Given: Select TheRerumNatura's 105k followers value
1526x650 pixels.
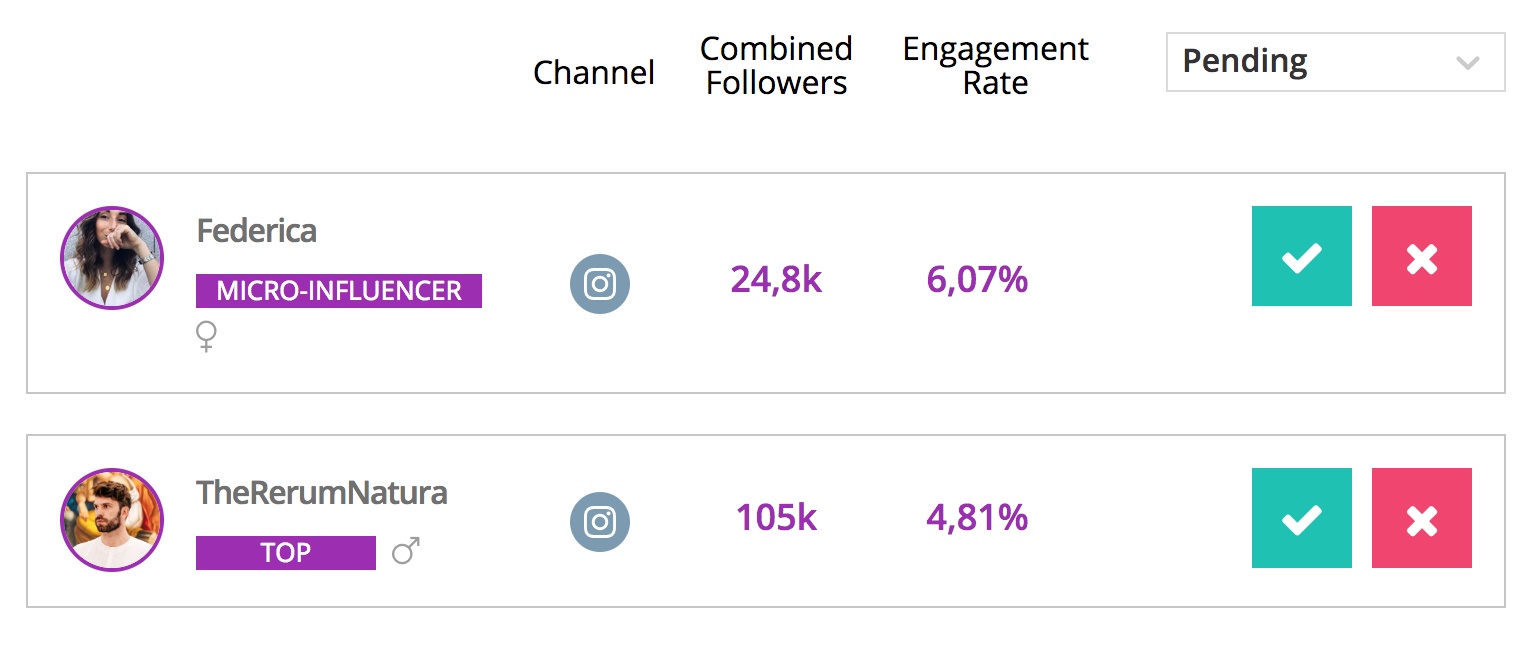Looking at the screenshot, I should (x=776, y=518).
